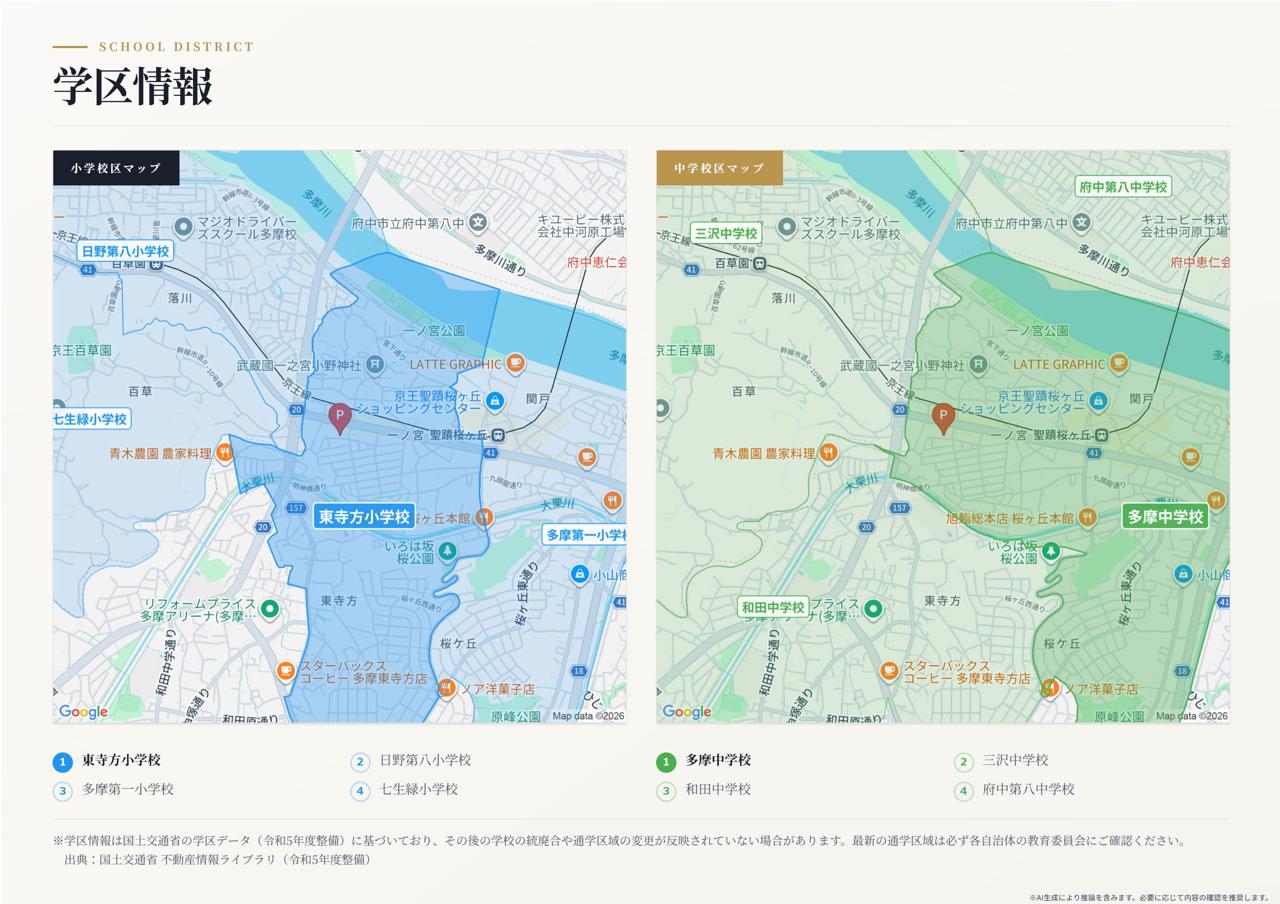Image resolution: width=1280 pixels, height=904 pixels.
Task: Click the brown P marker on junior-high map
Action: click(943, 418)
